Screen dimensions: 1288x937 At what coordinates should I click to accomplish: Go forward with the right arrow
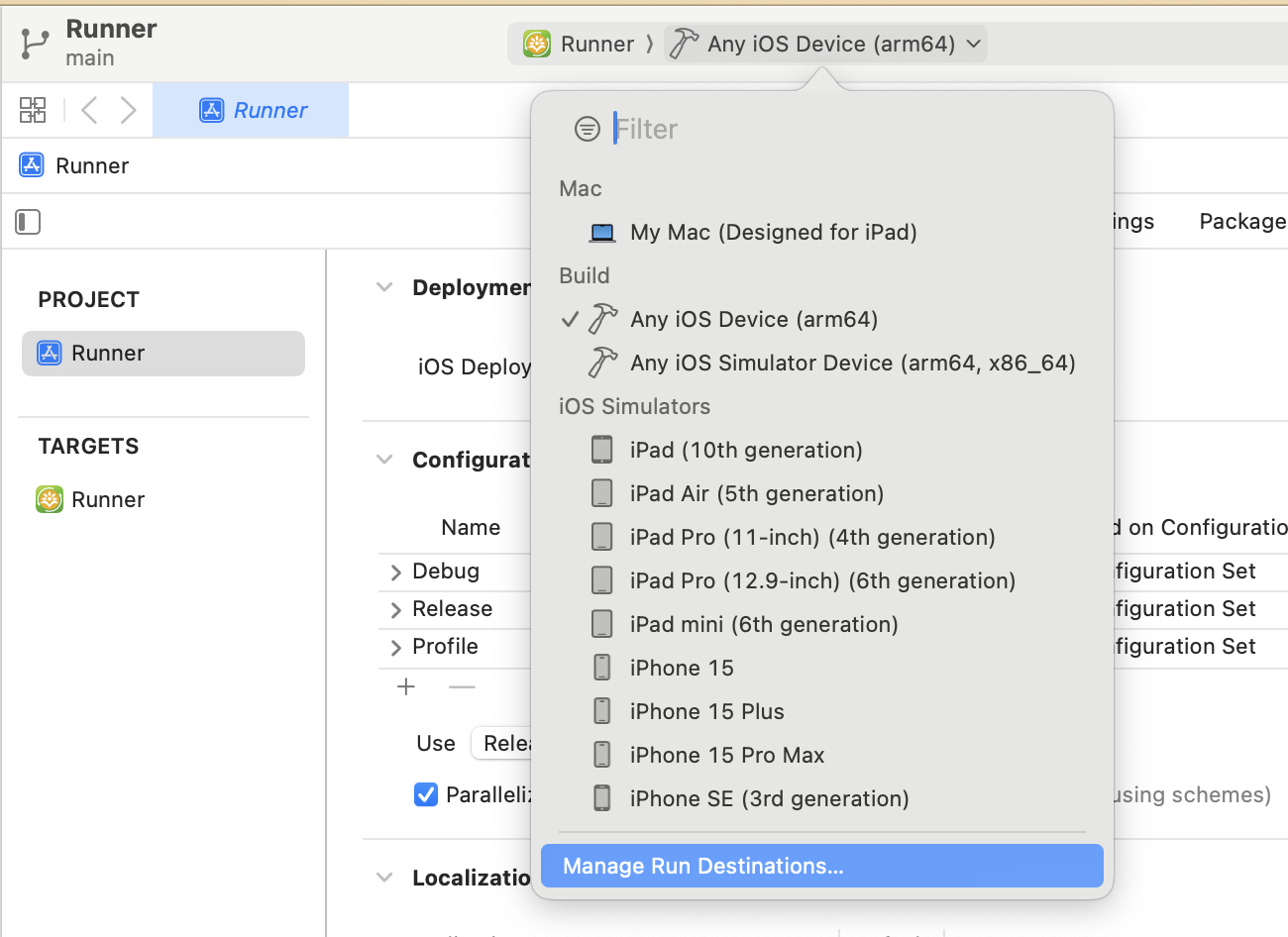pyautogui.click(x=128, y=110)
